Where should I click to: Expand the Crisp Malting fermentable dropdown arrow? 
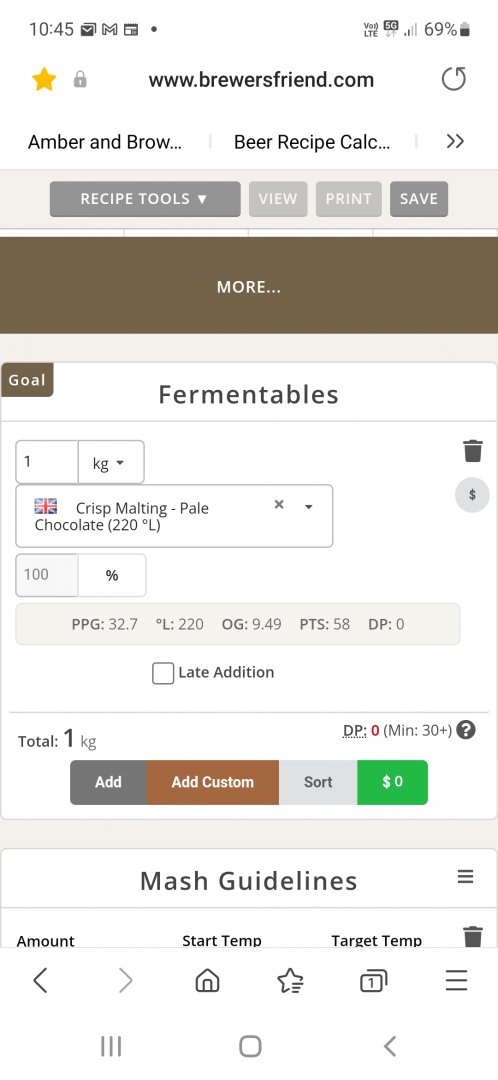[x=309, y=507]
